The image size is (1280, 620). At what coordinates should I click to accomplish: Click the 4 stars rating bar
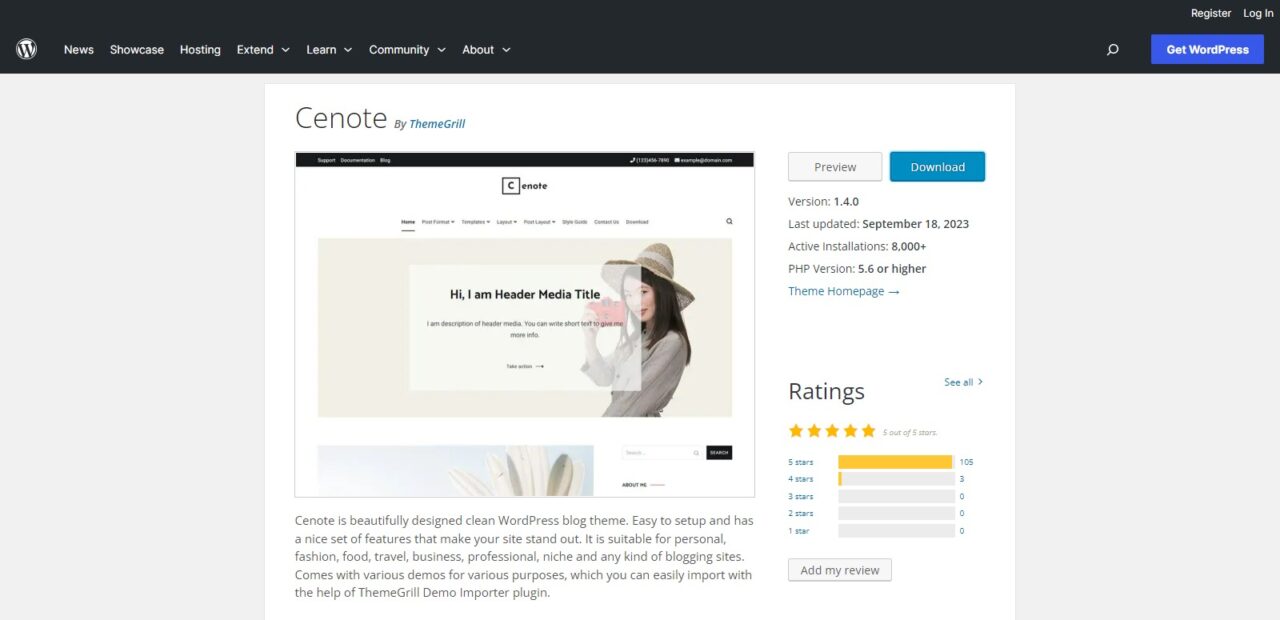(x=896, y=479)
